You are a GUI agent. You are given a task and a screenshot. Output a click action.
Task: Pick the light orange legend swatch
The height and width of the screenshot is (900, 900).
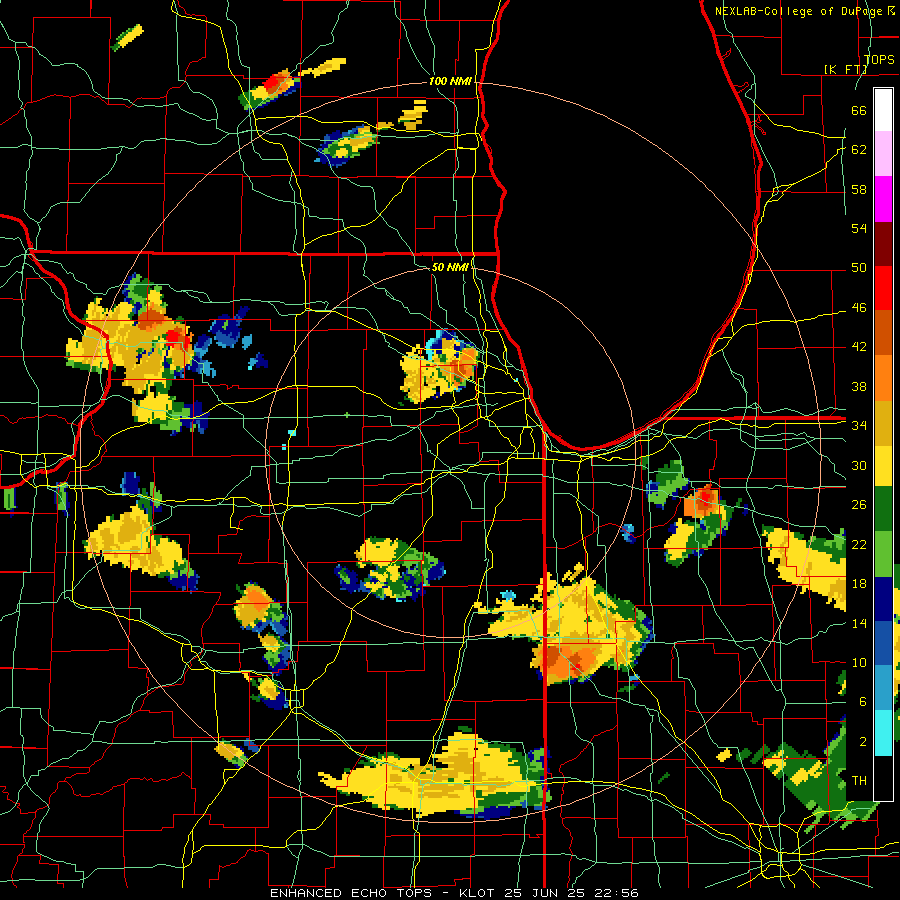click(x=883, y=378)
